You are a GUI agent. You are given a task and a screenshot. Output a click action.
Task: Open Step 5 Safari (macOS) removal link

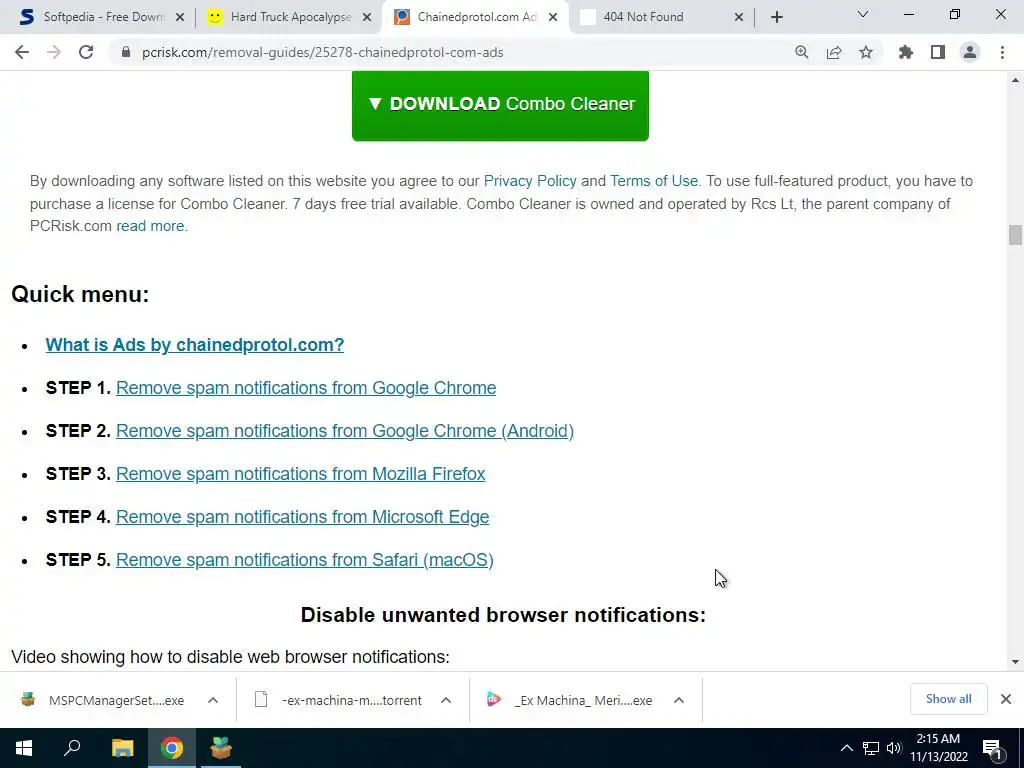(x=305, y=560)
